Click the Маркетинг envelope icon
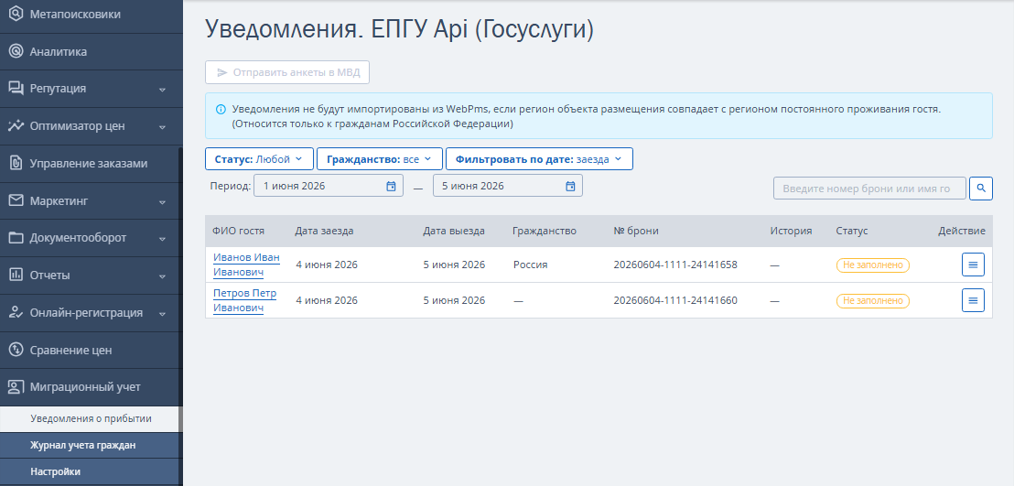The image size is (1014, 486). [x=16, y=201]
